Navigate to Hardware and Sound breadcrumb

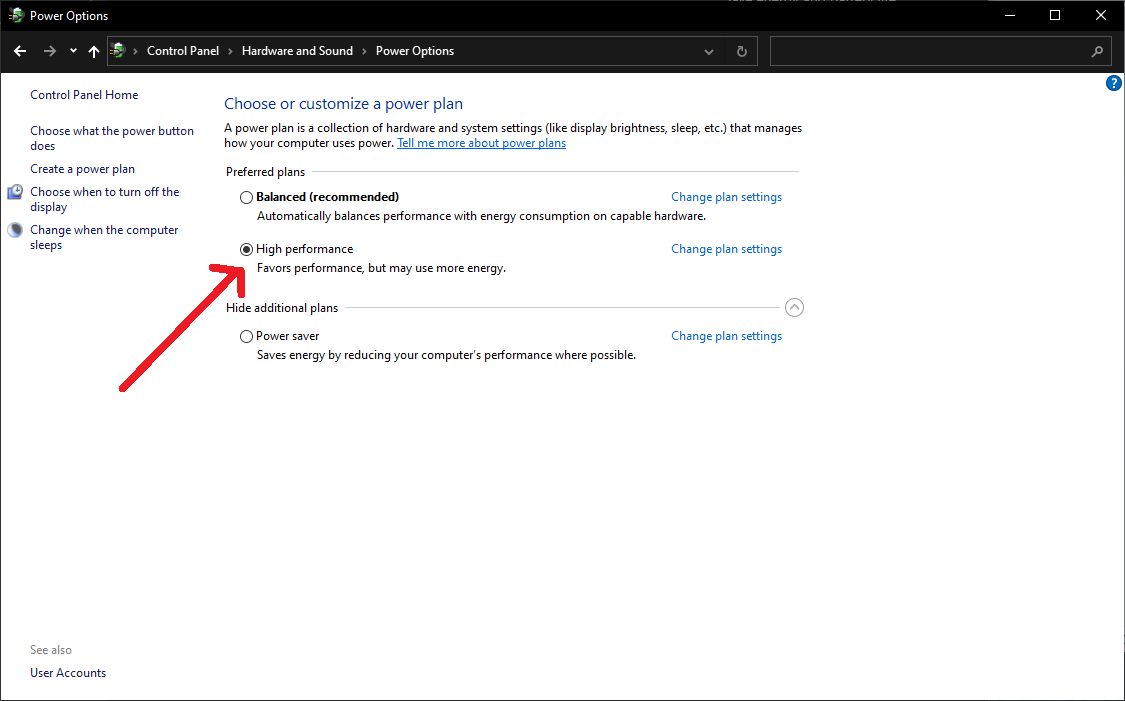(x=297, y=51)
